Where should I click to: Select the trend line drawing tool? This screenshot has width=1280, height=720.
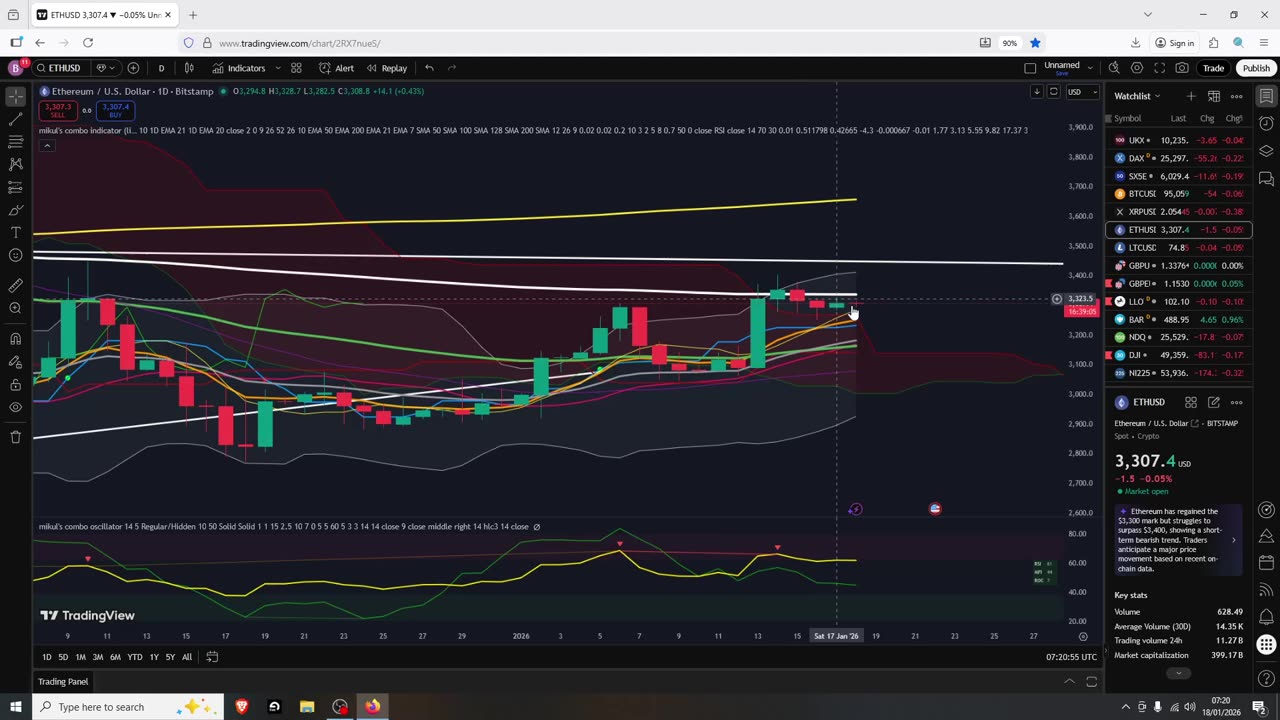point(15,119)
